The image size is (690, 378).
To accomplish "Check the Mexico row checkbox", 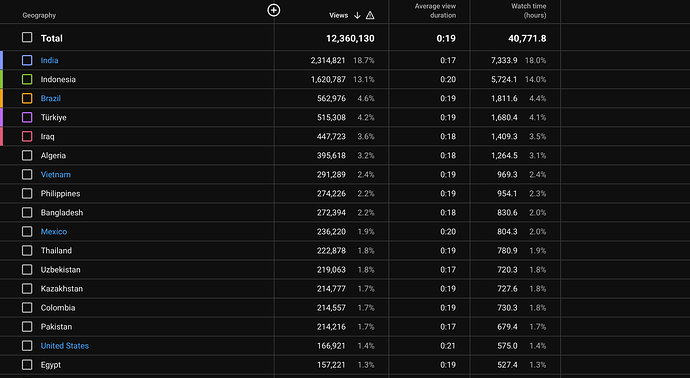I will pyautogui.click(x=27, y=231).
